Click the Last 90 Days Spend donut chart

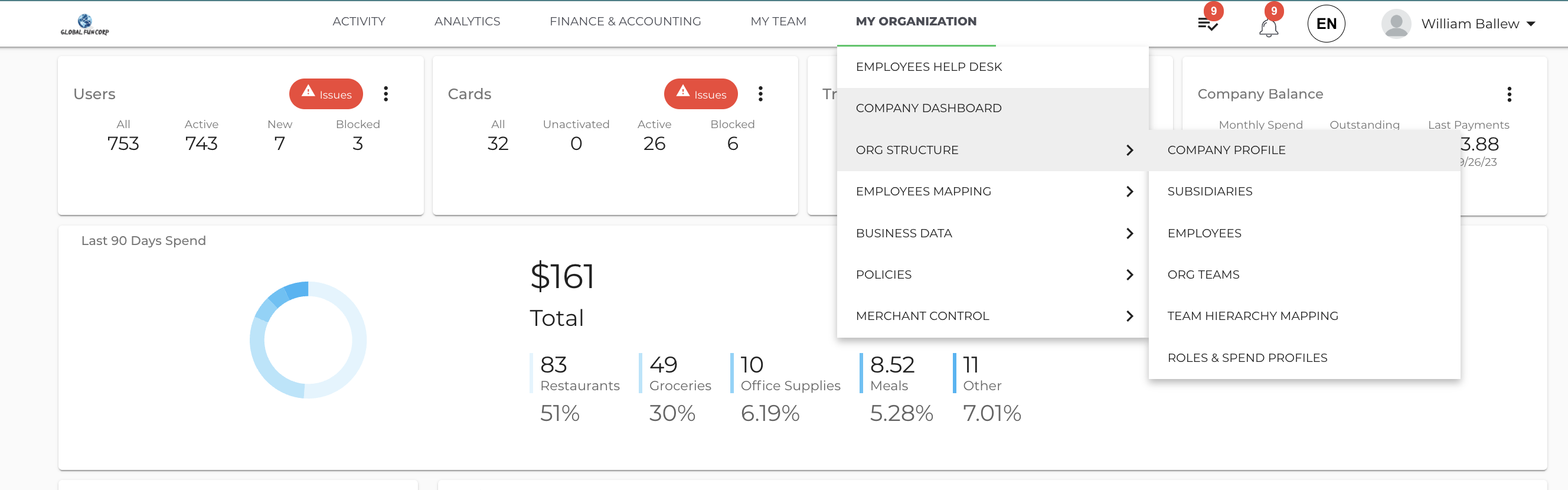pyautogui.click(x=308, y=340)
